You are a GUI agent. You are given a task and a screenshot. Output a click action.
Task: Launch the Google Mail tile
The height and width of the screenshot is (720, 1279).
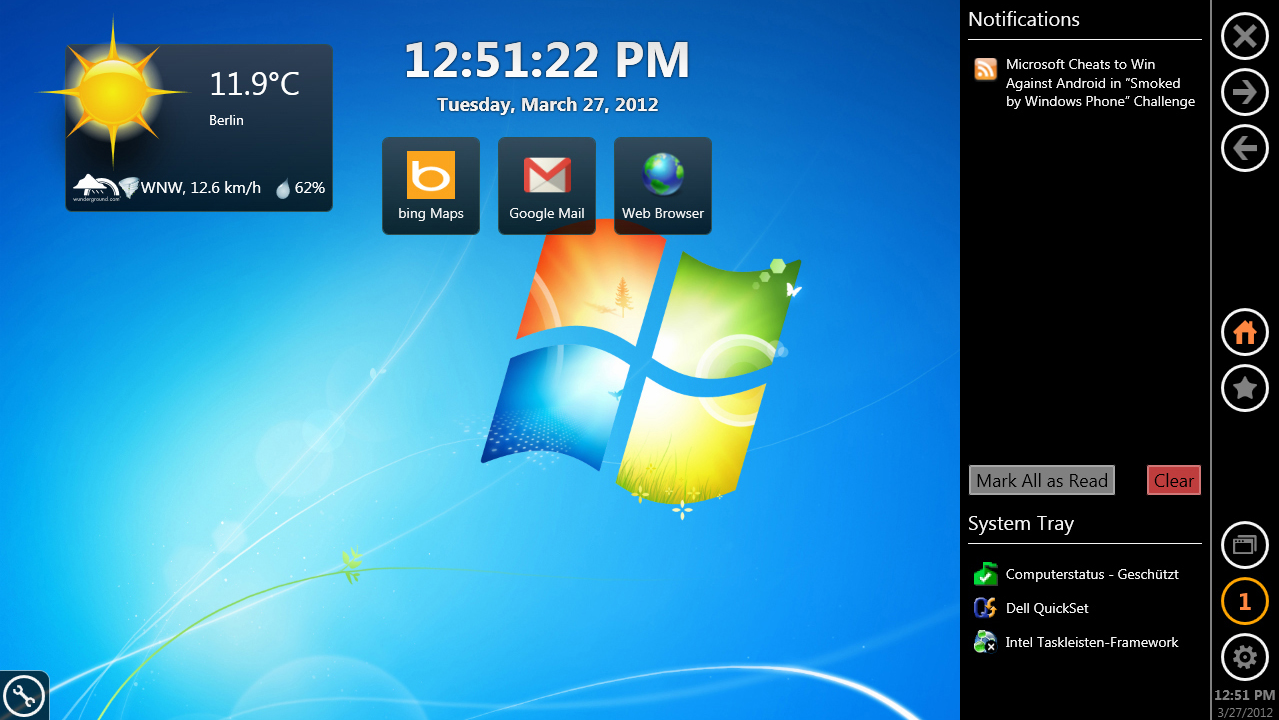(547, 186)
